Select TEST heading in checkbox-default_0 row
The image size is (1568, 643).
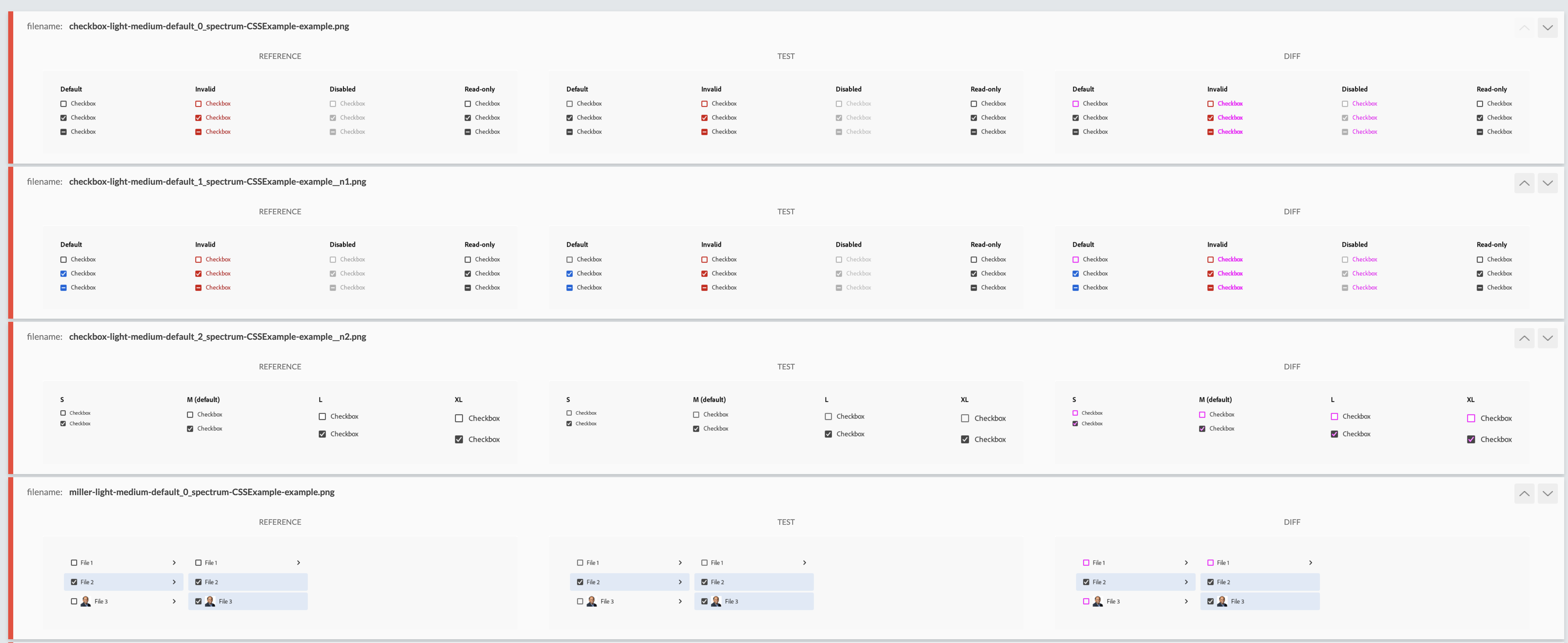click(x=785, y=56)
